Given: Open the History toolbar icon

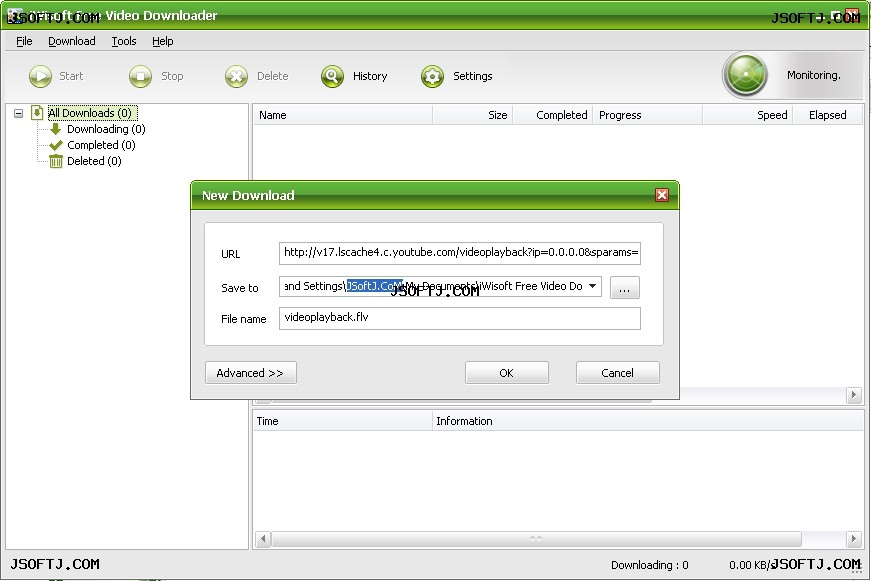Looking at the screenshot, I should pyautogui.click(x=332, y=76).
